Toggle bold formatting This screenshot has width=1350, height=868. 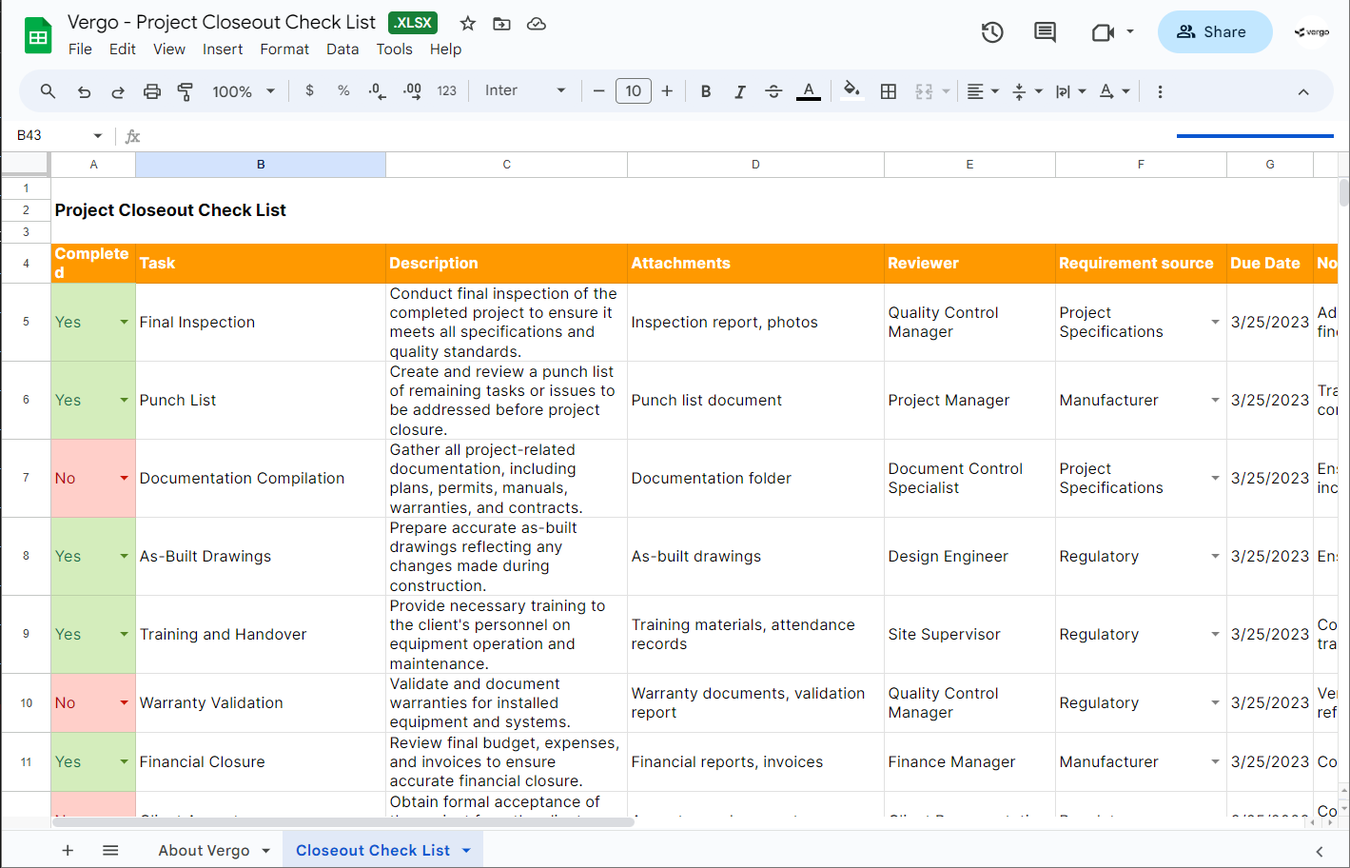(705, 91)
